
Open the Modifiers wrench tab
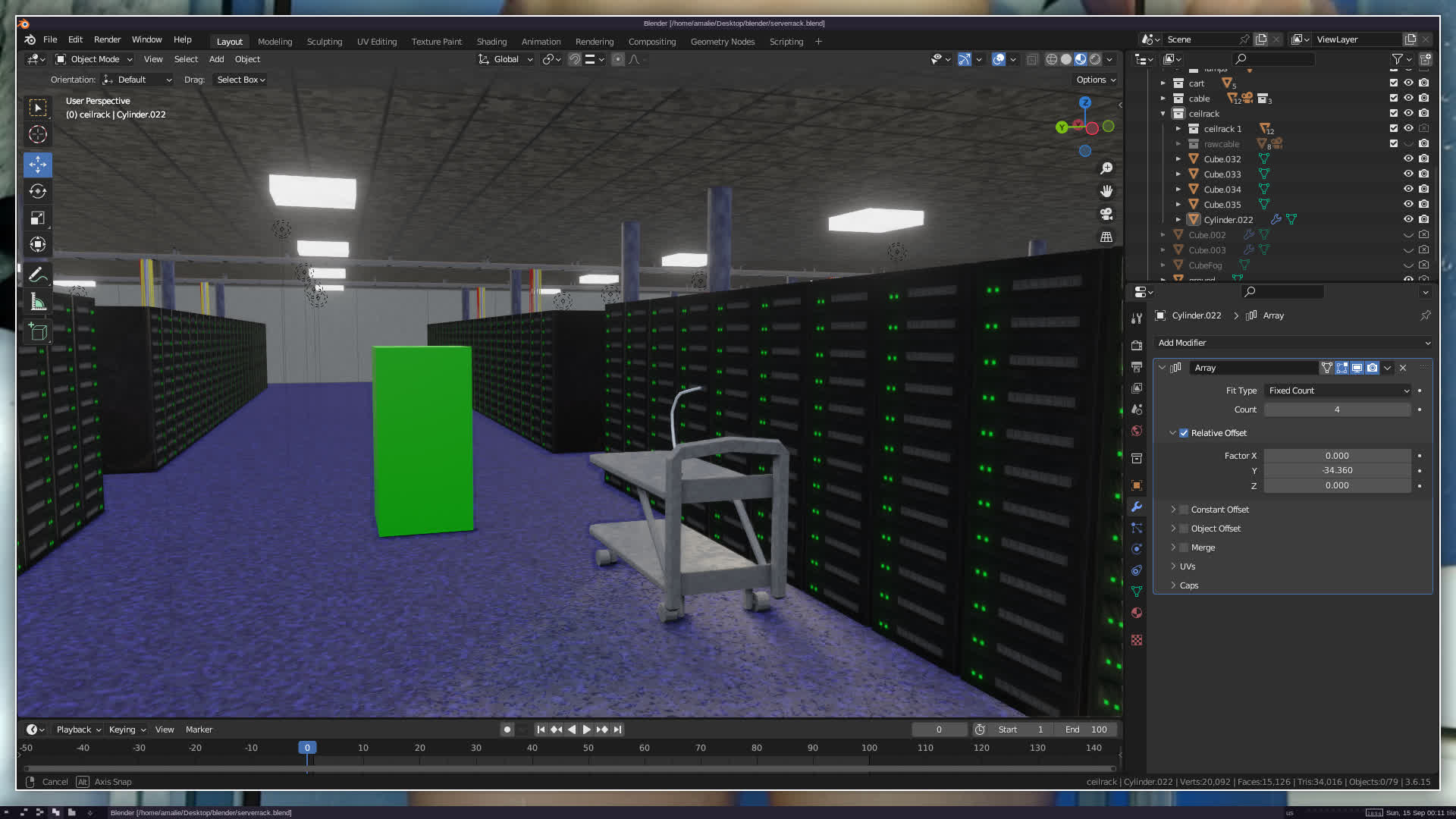point(1136,507)
